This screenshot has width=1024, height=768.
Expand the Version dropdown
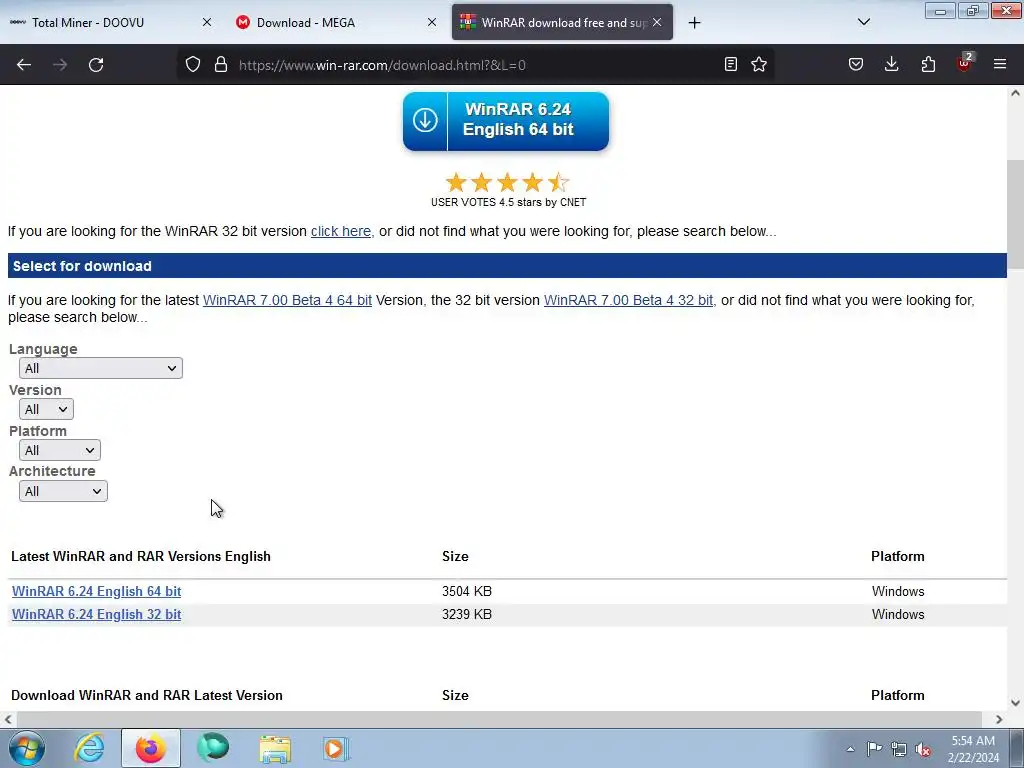[46, 409]
